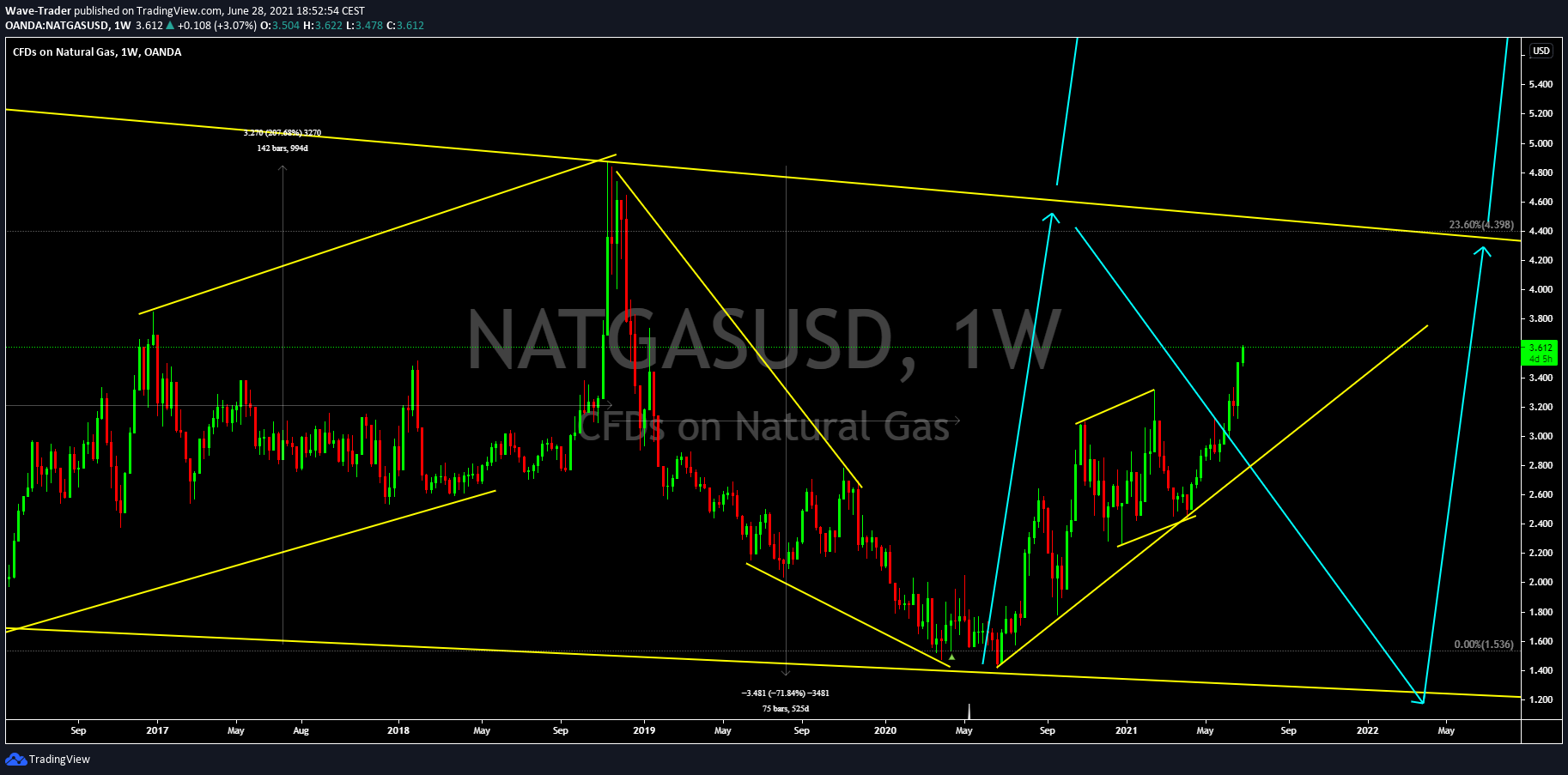Viewport: 1568px width, 775px height.
Task: Click the 2017 label on time axis
Action: [157, 731]
